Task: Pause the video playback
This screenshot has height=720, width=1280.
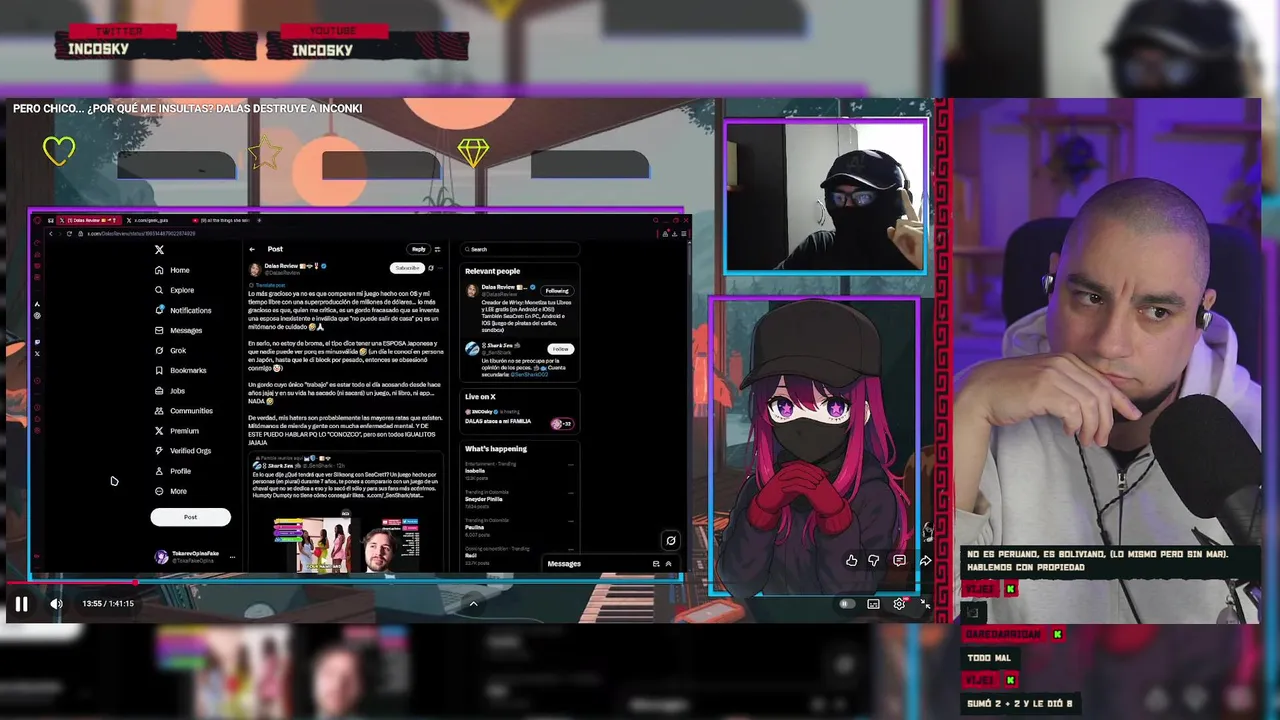Action: tap(21, 604)
